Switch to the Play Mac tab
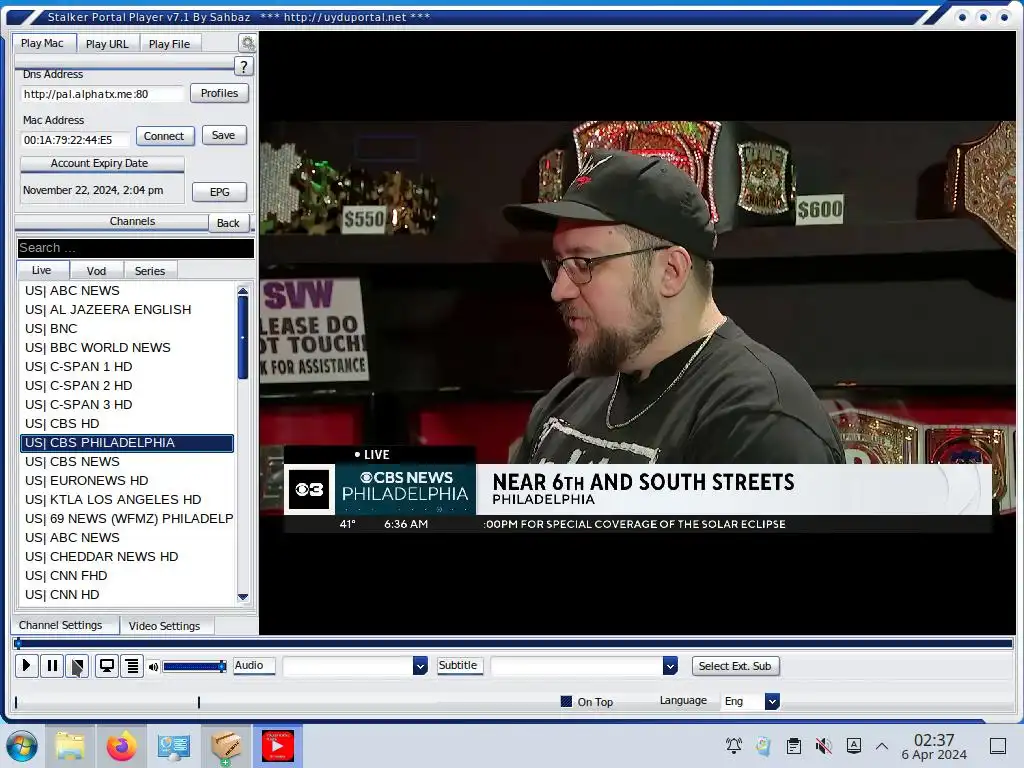Screen dimensions: 1024x768 coord(42,43)
